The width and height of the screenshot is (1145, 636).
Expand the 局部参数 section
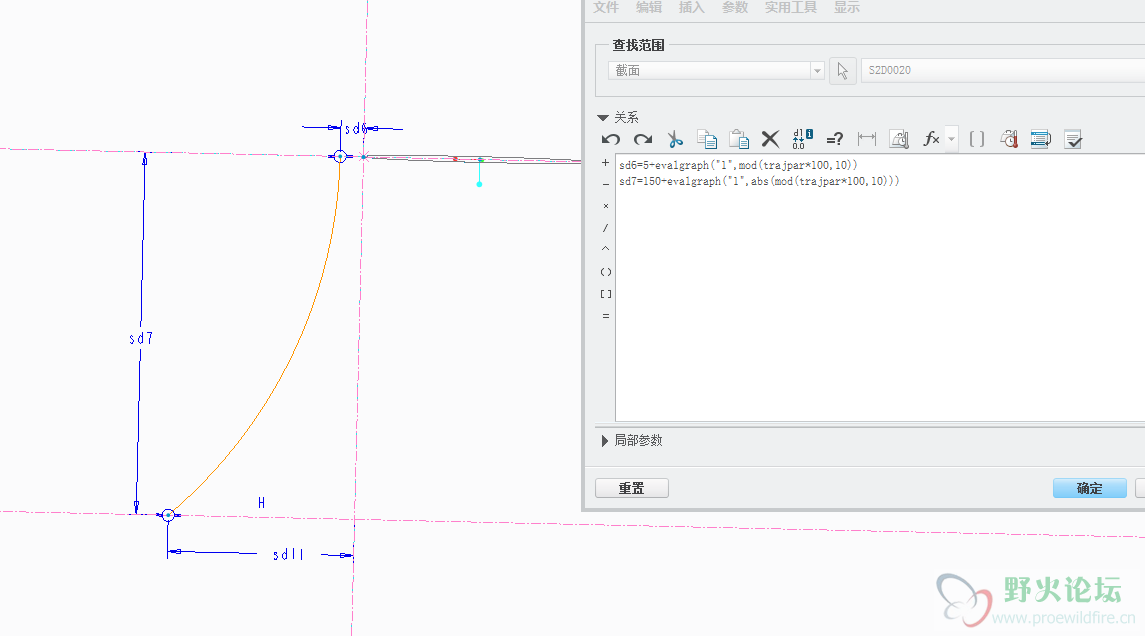[605, 440]
